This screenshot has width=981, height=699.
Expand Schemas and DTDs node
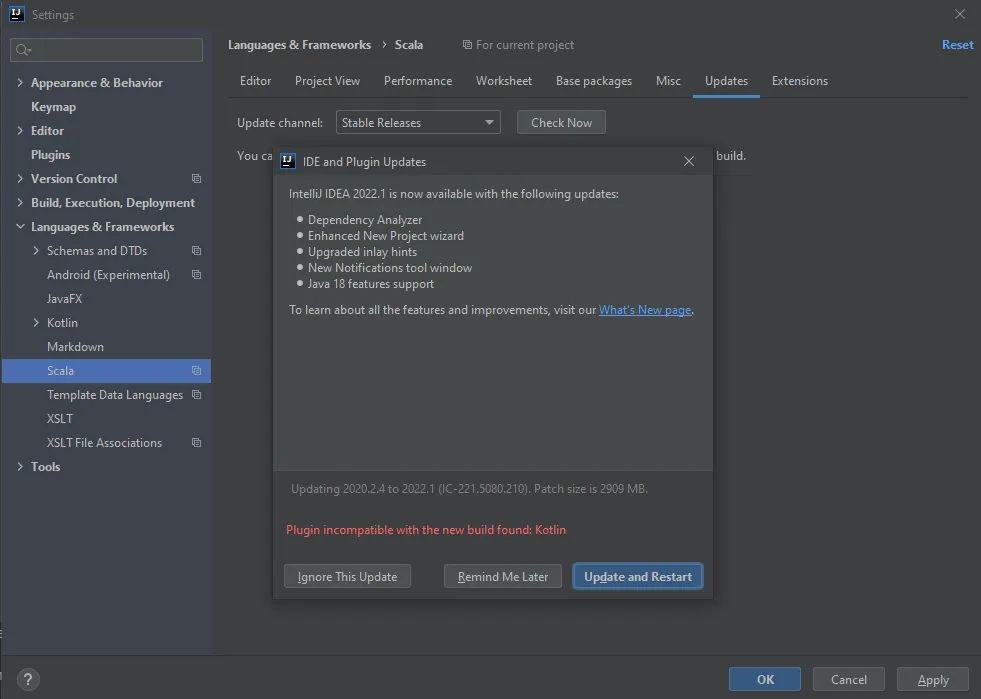coord(36,251)
